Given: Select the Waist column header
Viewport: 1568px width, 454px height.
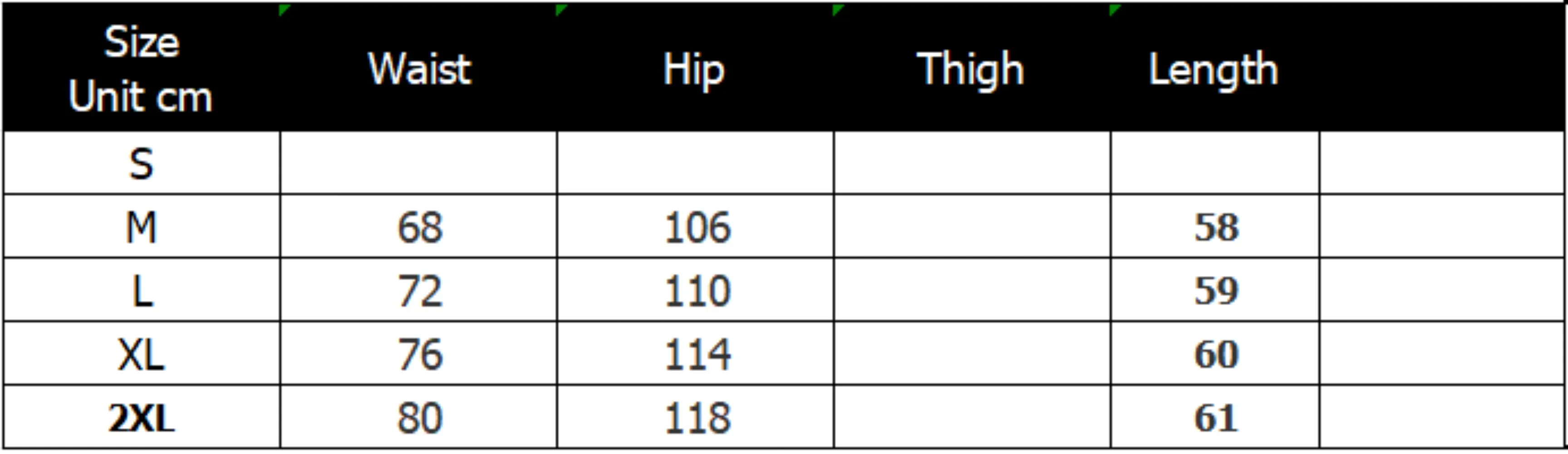Looking at the screenshot, I should [x=419, y=69].
